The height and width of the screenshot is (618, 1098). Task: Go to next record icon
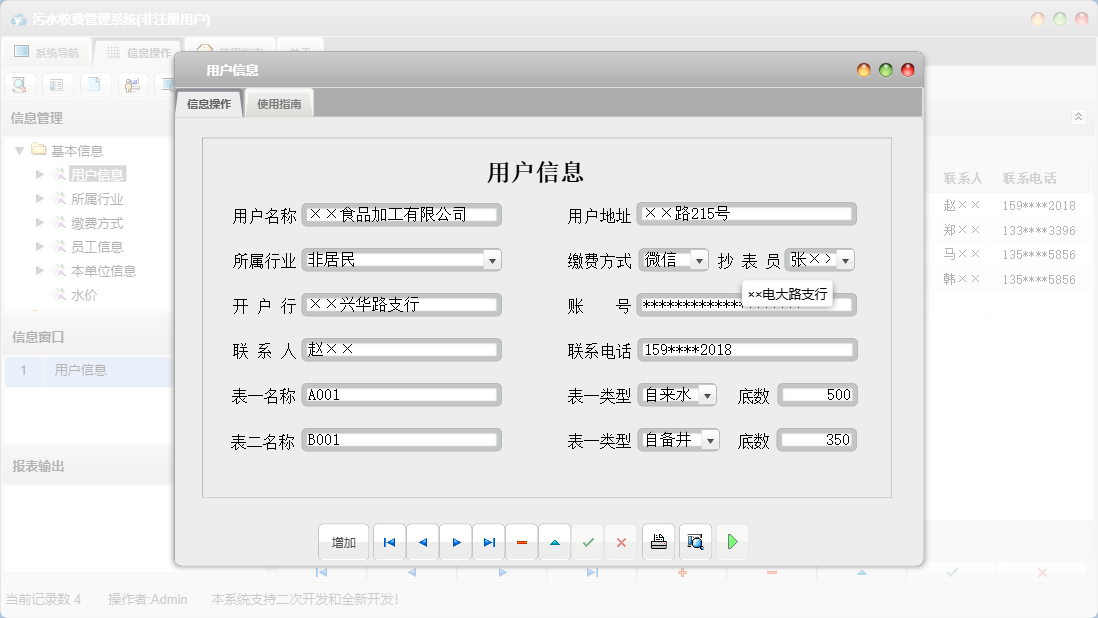pyautogui.click(x=456, y=541)
